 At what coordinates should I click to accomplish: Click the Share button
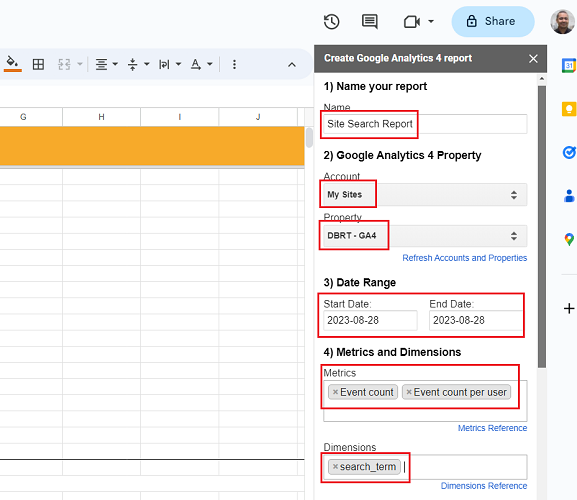coord(493,21)
